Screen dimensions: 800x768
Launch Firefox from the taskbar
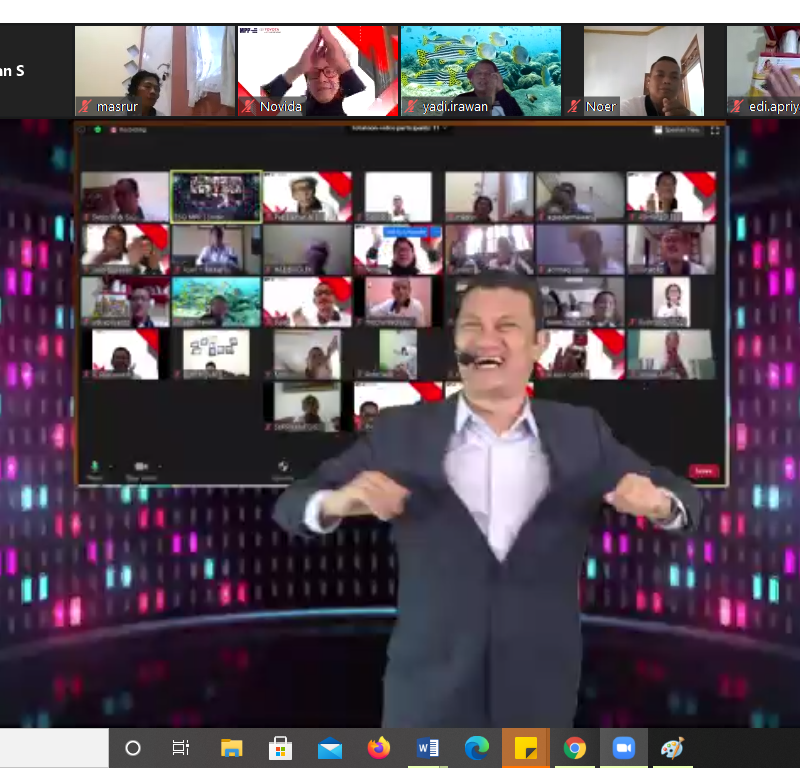click(x=379, y=748)
